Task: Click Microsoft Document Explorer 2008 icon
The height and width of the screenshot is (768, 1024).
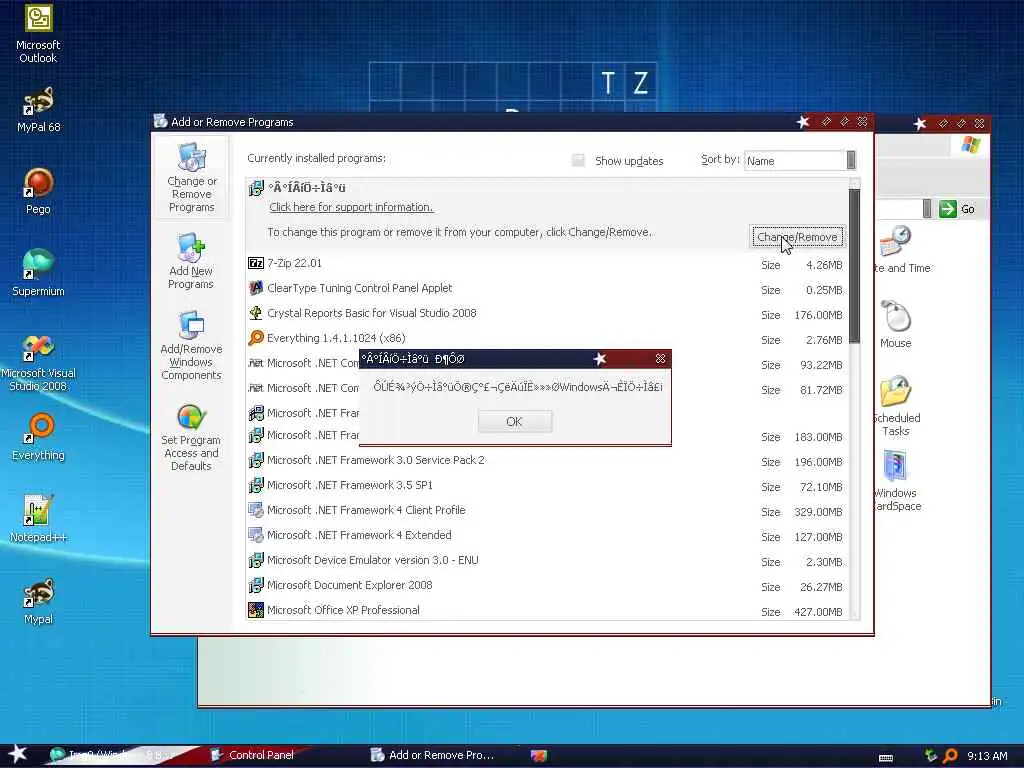Action: 256,585
